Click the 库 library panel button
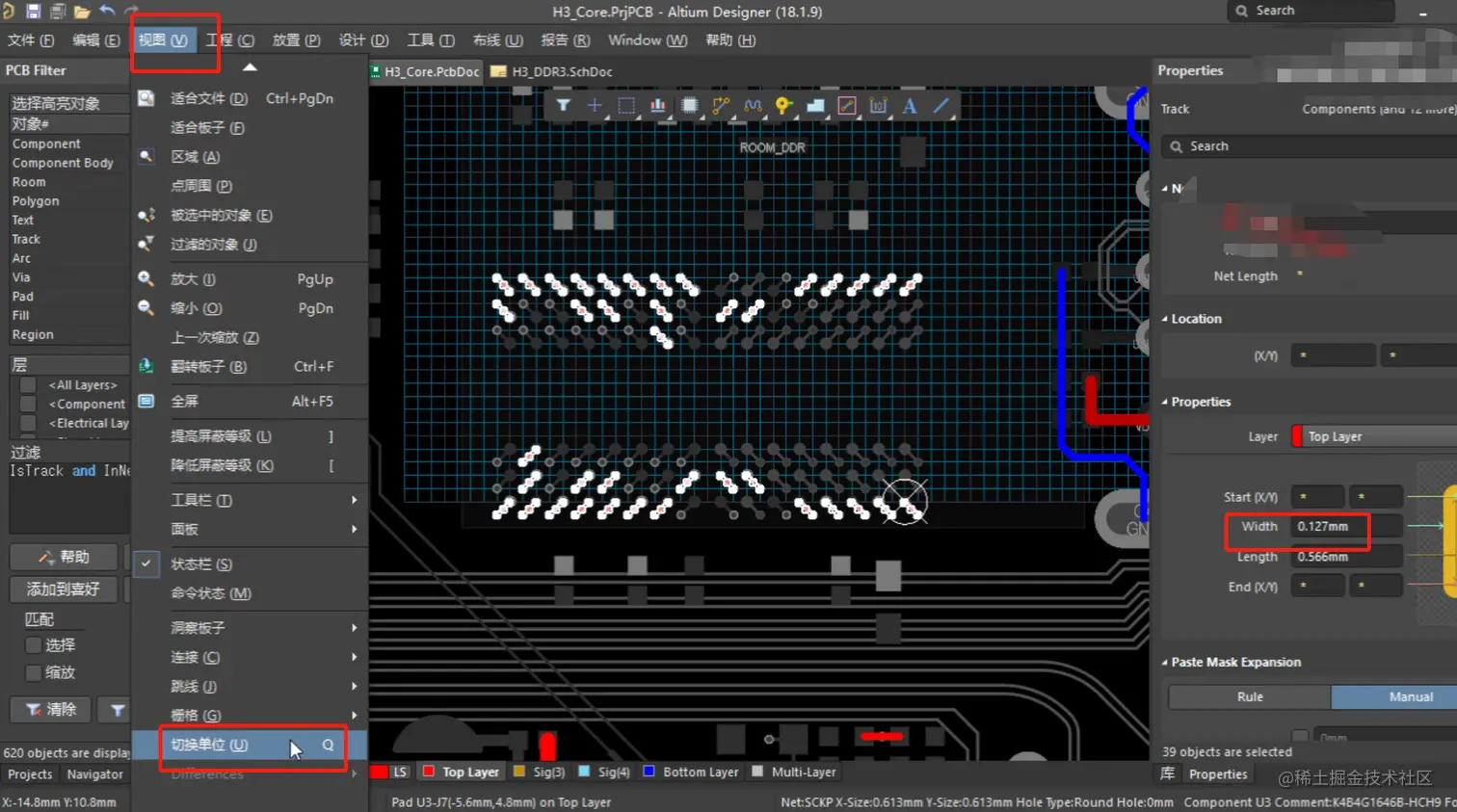Image resolution: width=1457 pixels, height=812 pixels. coord(1168,773)
